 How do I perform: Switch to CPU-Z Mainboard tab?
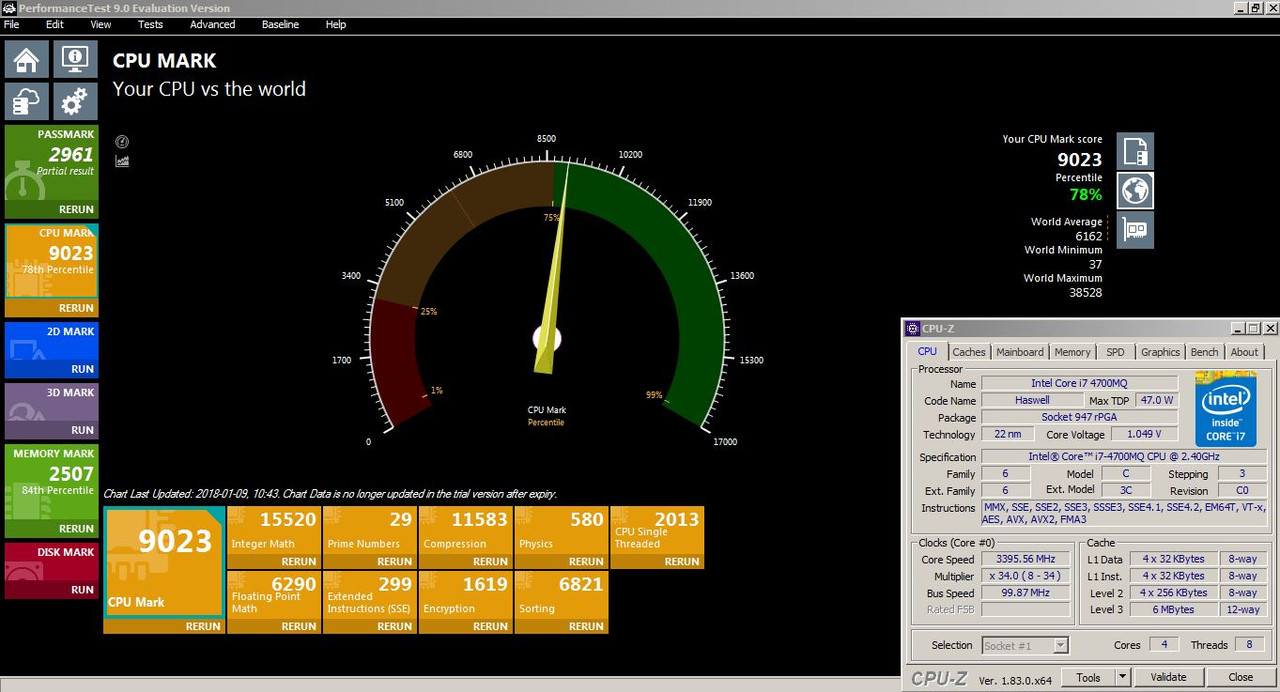click(1020, 352)
